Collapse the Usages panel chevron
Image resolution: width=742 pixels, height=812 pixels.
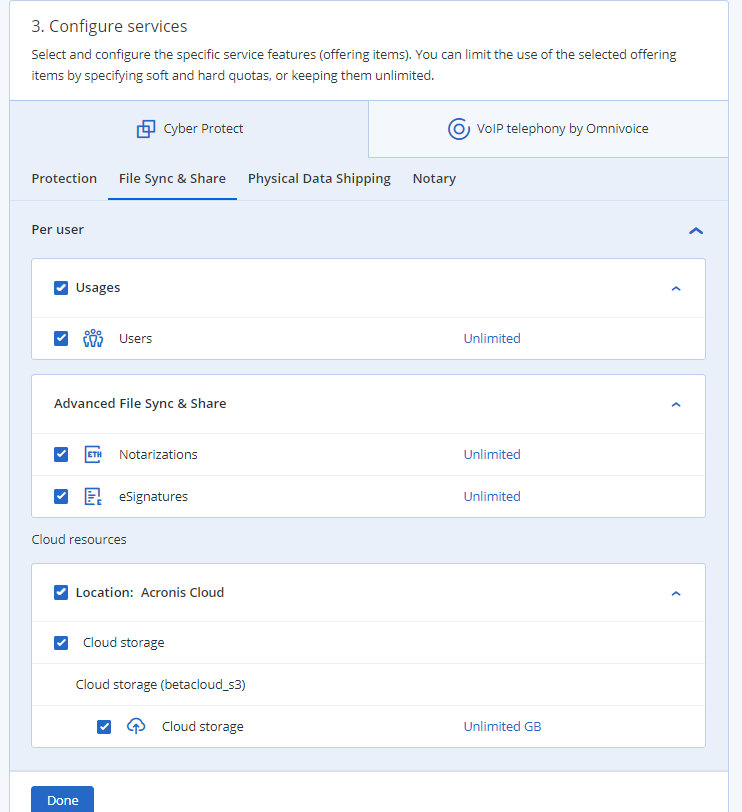click(676, 288)
